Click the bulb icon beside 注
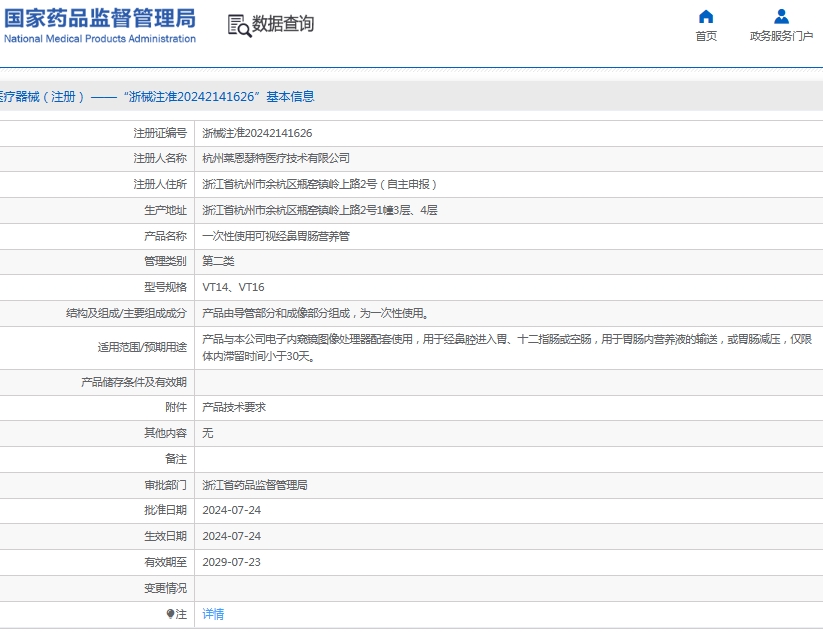The image size is (823, 637). [170, 614]
